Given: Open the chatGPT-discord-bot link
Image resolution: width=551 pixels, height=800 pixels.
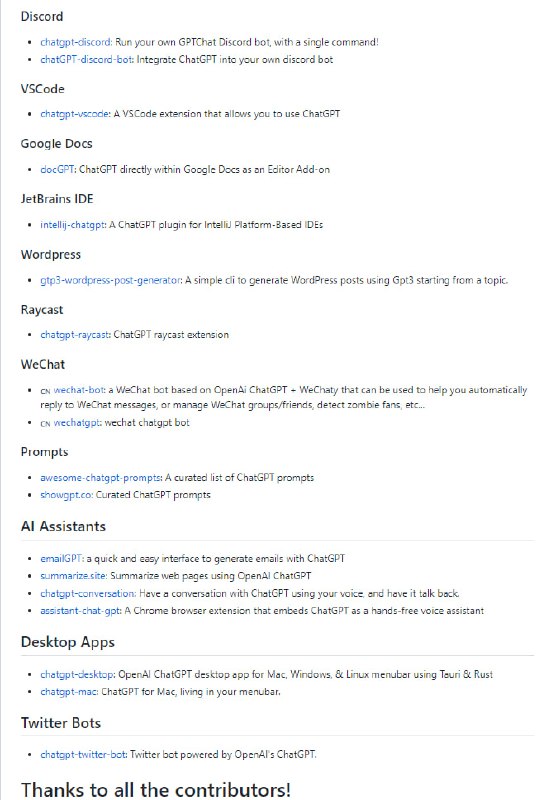Looking at the screenshot, I should click(86, 60).
